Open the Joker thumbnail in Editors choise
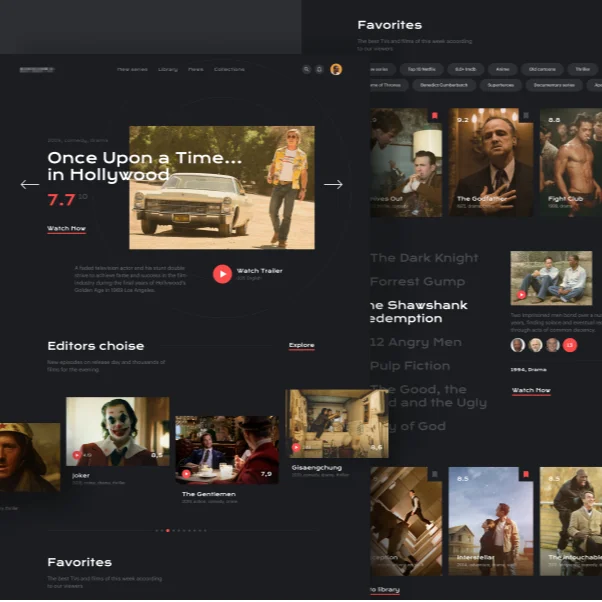 tap(117, 432)
